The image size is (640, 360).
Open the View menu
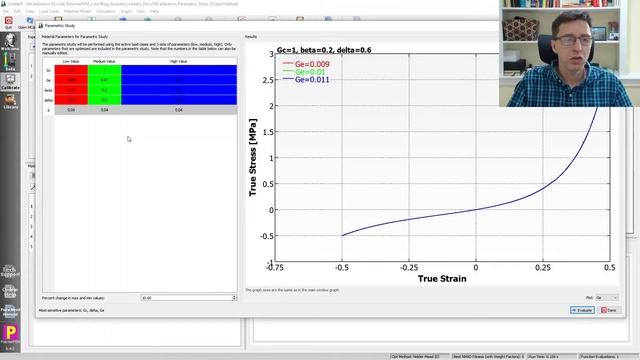click(x=141, y=11)
